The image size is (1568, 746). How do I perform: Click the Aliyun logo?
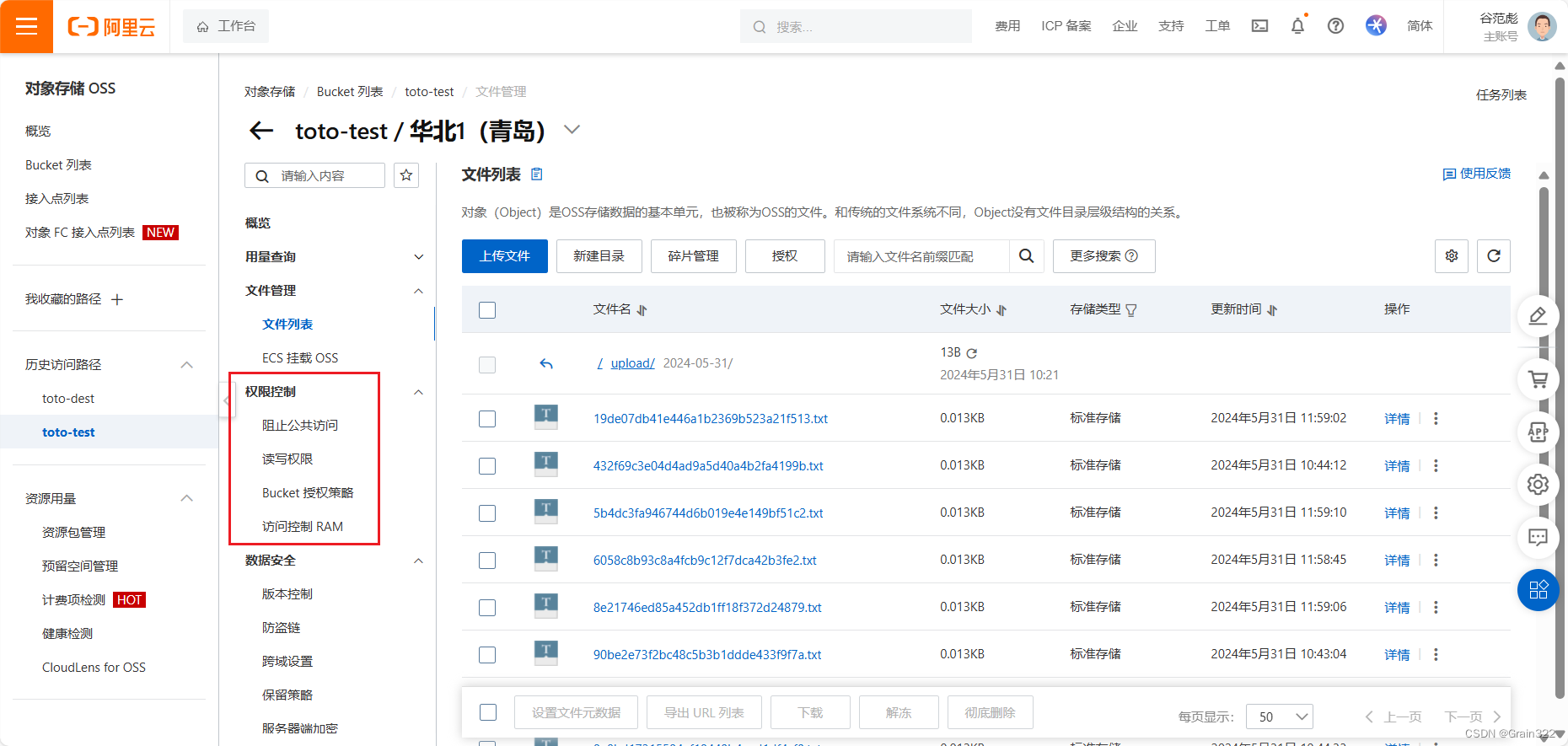[x=111, y=27]
